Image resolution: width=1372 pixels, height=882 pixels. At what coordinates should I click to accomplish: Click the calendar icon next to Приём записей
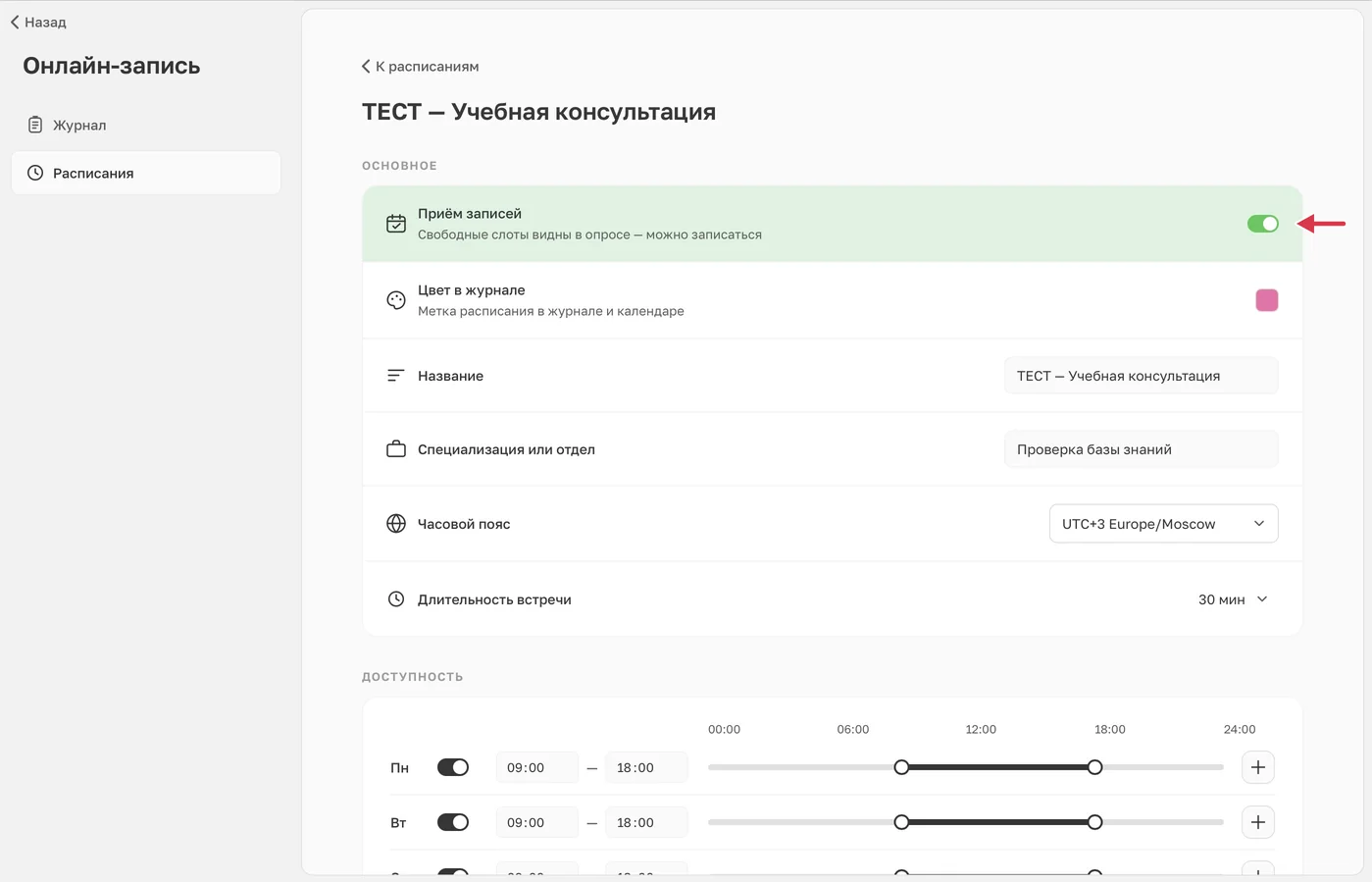[x=396, y=224]
